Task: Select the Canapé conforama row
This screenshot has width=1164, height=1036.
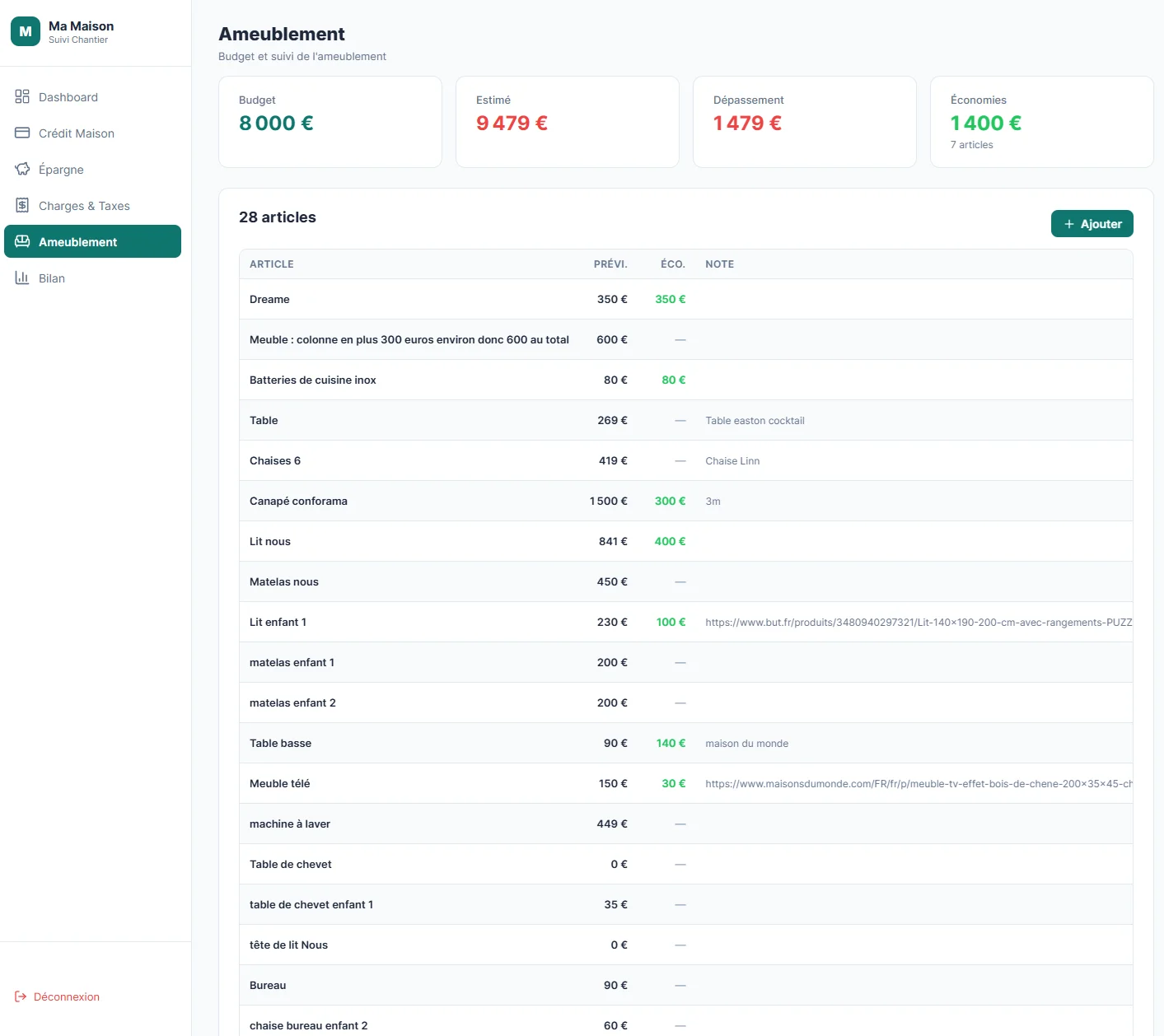Action: coord(685,501)
